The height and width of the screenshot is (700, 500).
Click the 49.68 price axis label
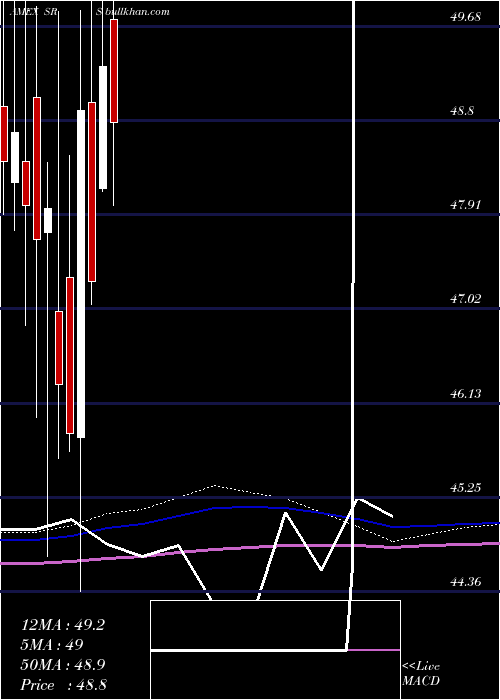[x=466, y=17]
